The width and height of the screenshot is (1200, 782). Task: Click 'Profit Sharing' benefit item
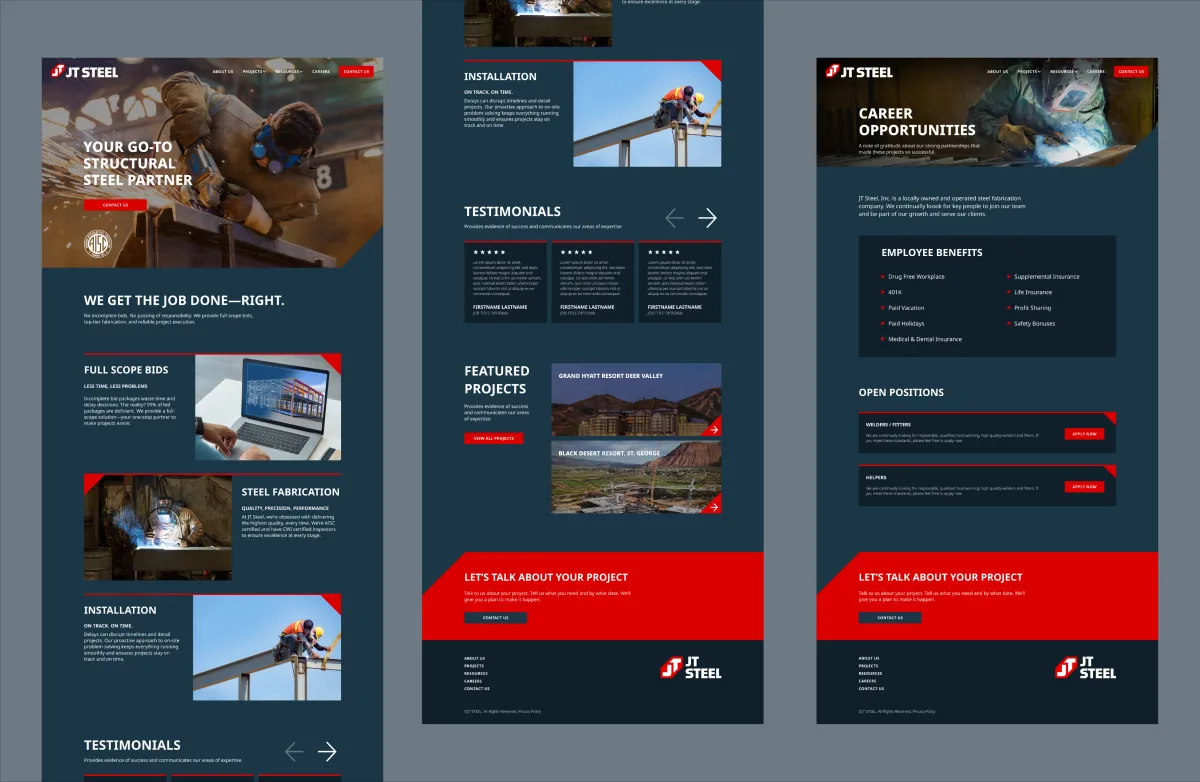click(1029, 308)
